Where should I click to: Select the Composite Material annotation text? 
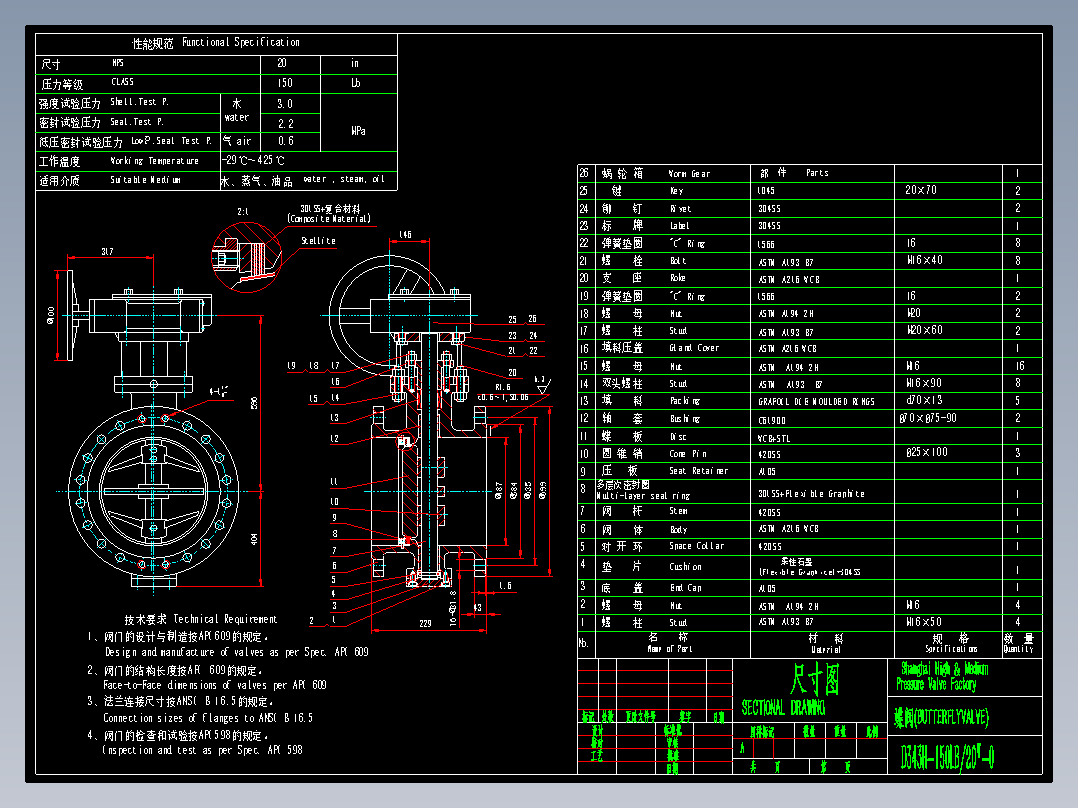point(329,218)
